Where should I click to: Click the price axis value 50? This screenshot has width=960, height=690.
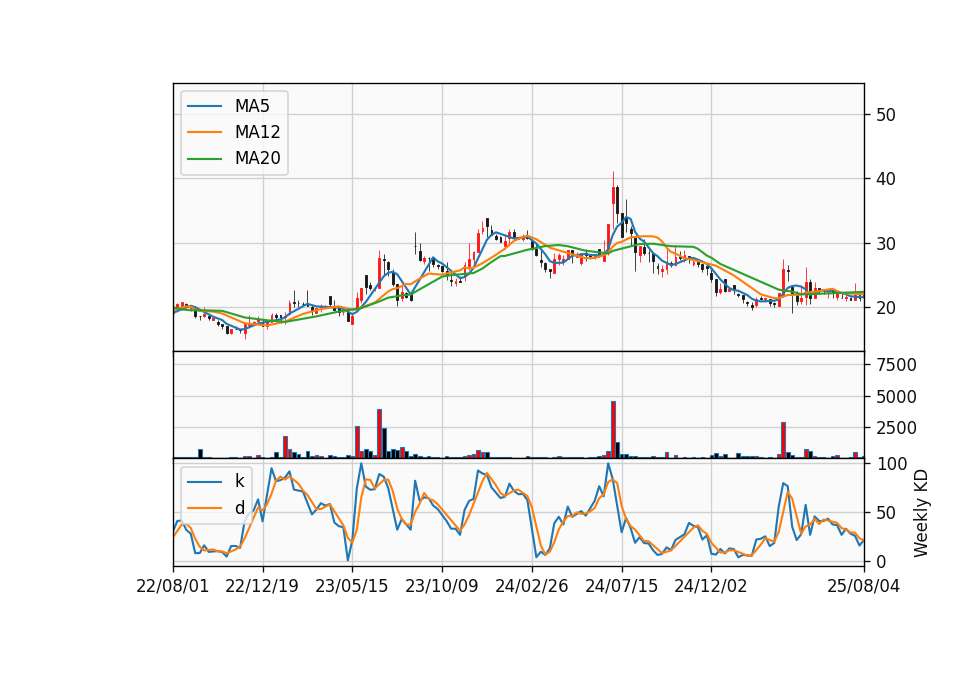pyautogui.click(x=885, y=114)
